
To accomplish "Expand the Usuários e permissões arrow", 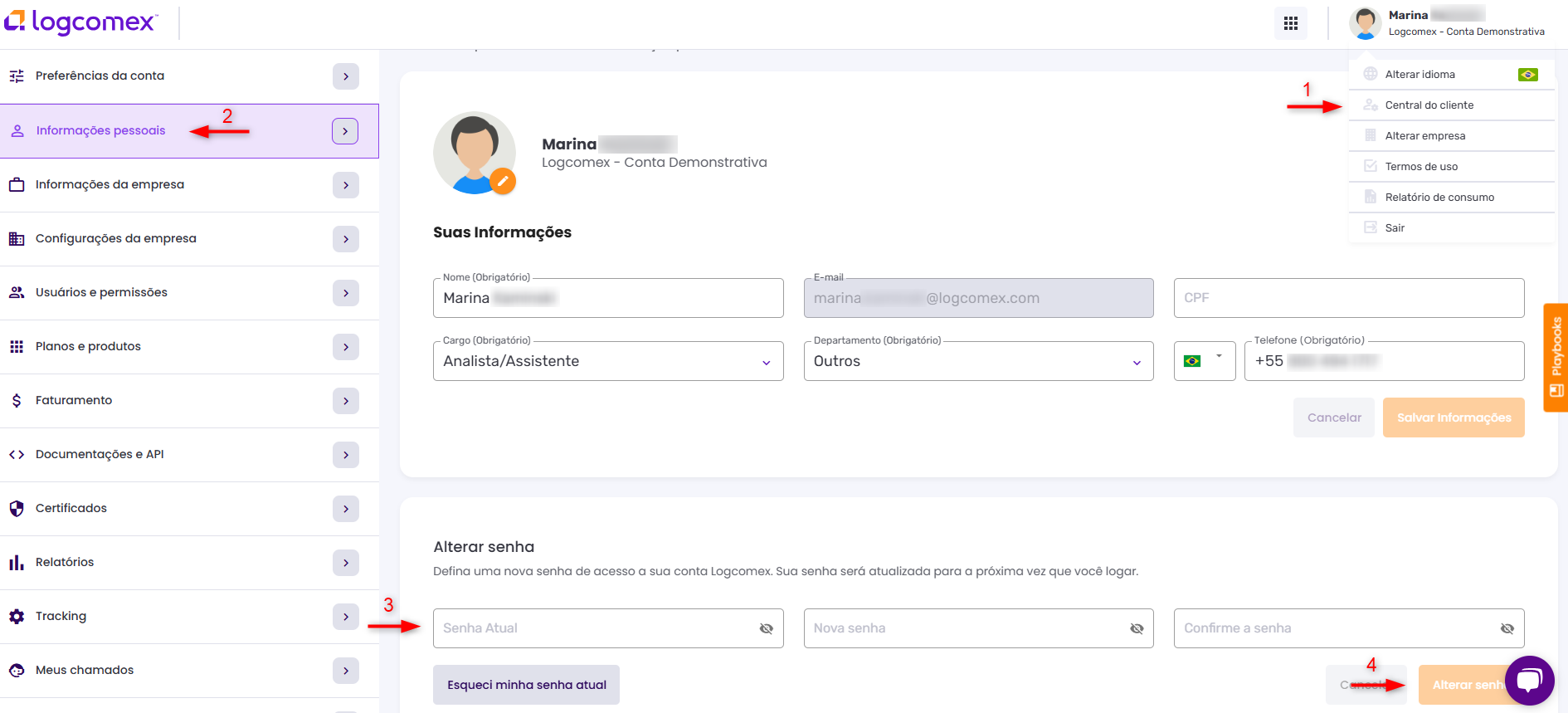I will [345, 293].
